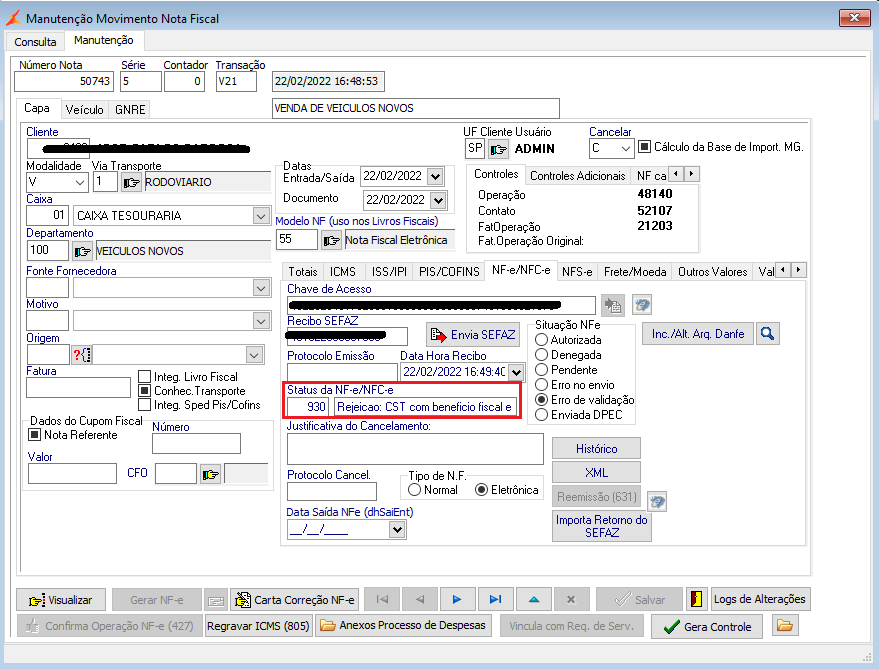
Task: Select Normal Tipo de N.F. radio
Action: (415, 490)
